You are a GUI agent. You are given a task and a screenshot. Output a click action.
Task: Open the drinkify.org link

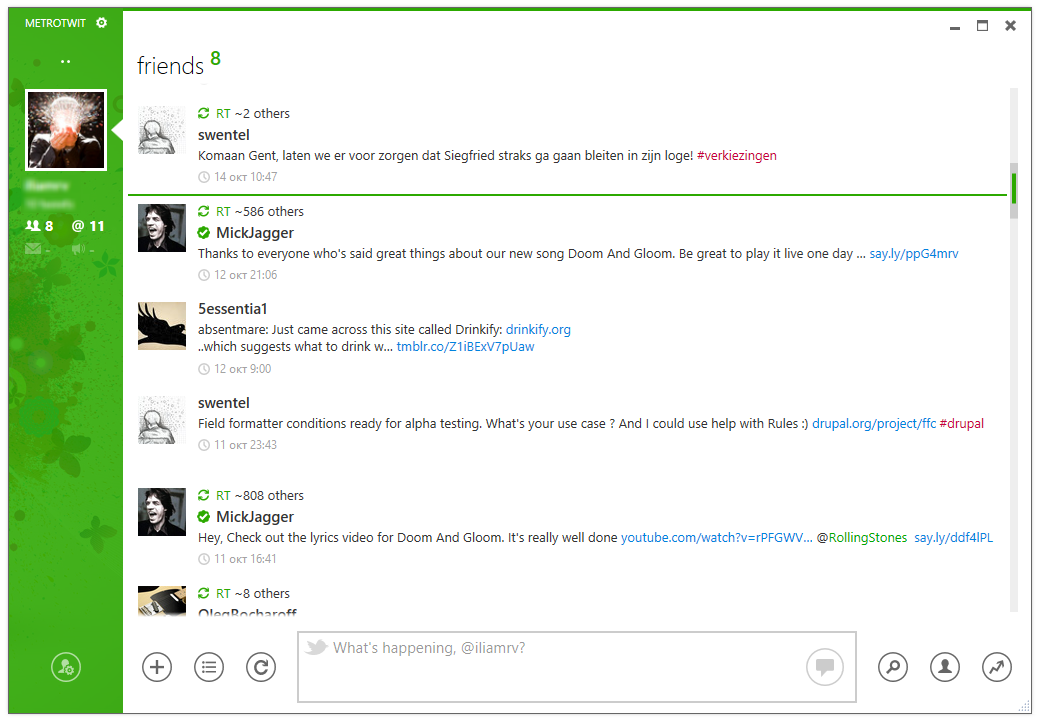[538, 329]
